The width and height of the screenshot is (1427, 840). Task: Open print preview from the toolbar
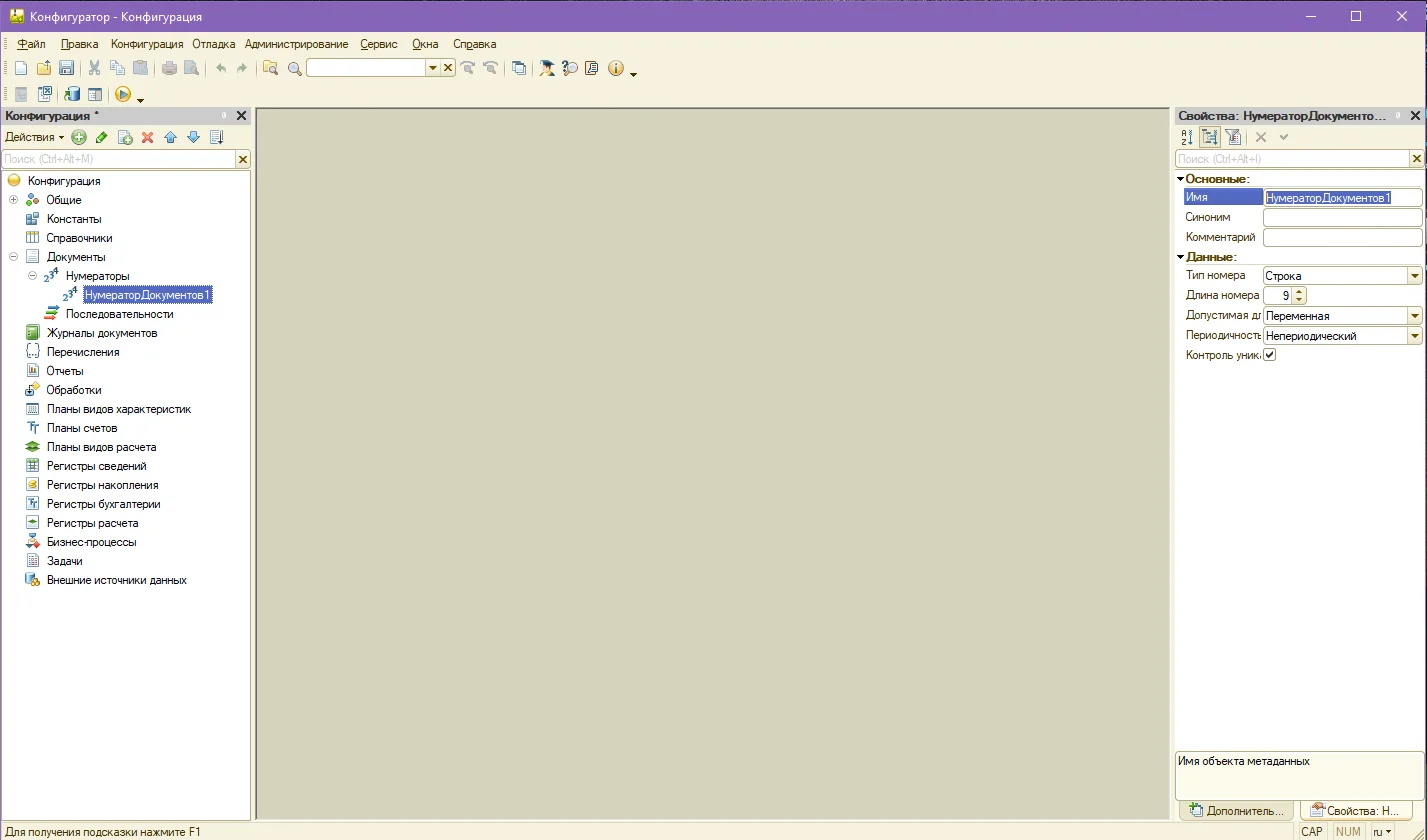tap(191, 68)
